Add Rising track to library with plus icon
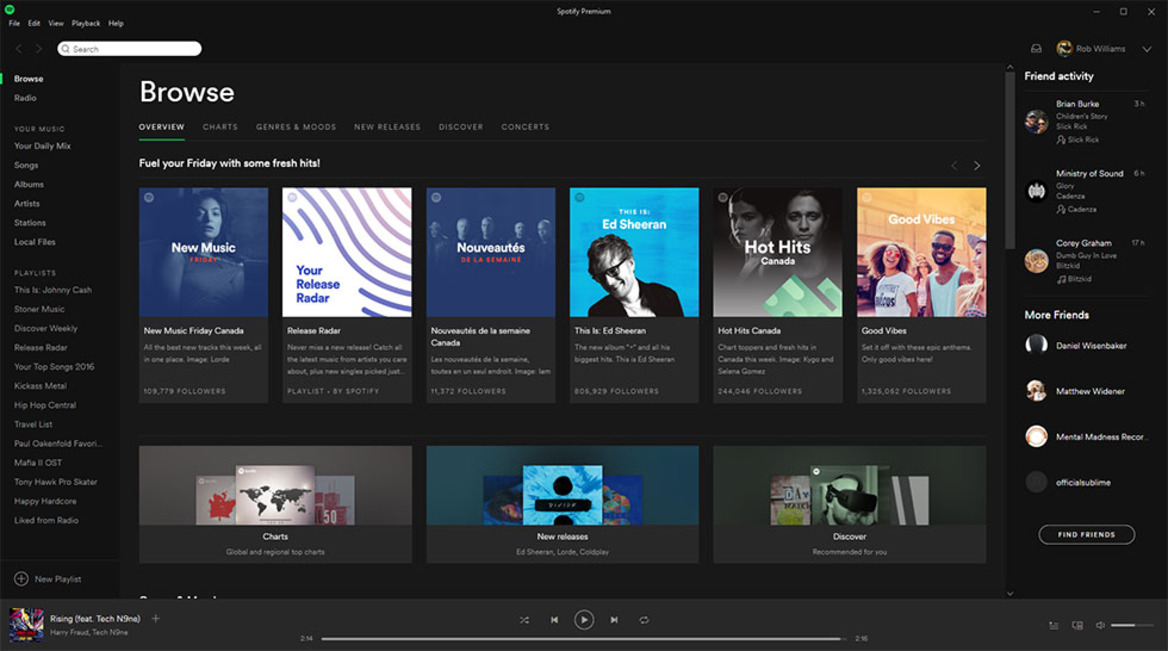Screen dimensions: 1168x651 pos(156,618)
